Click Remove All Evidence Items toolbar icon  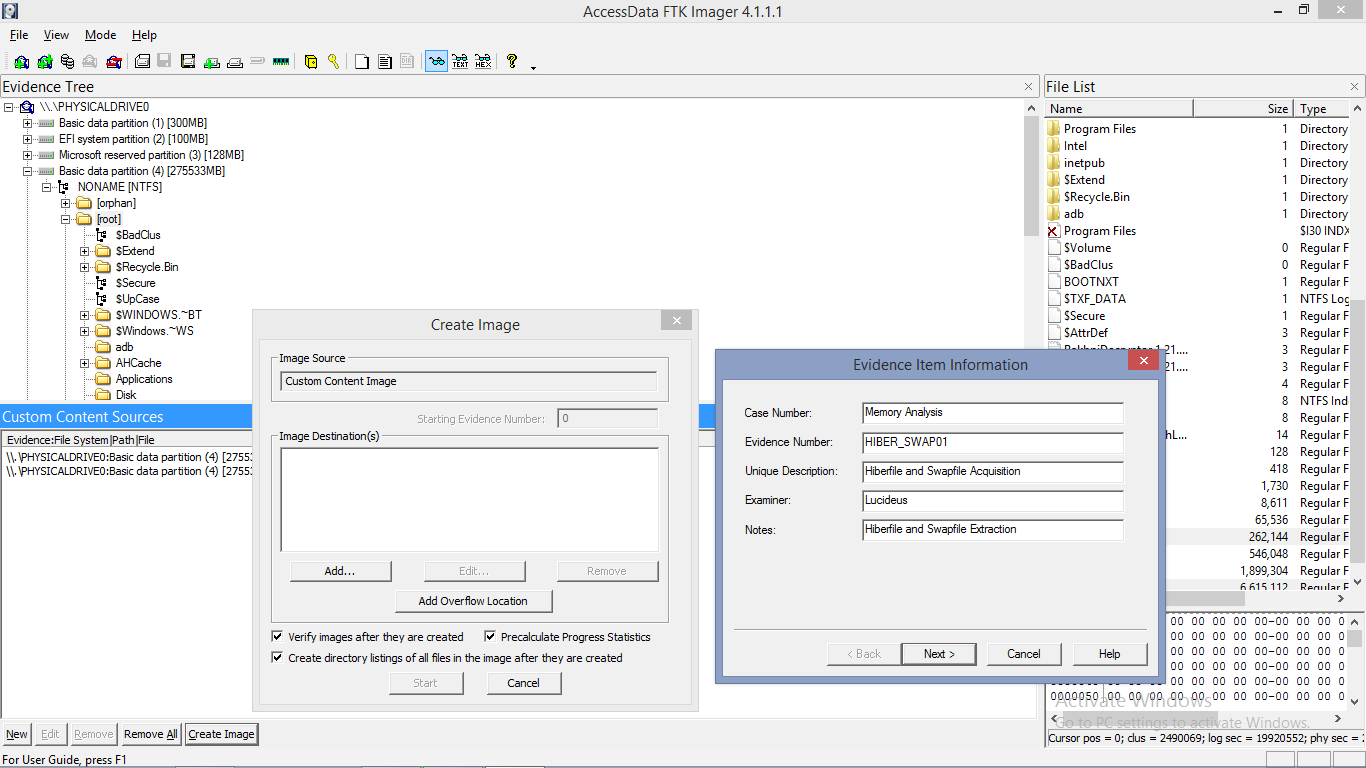(113, 61)
